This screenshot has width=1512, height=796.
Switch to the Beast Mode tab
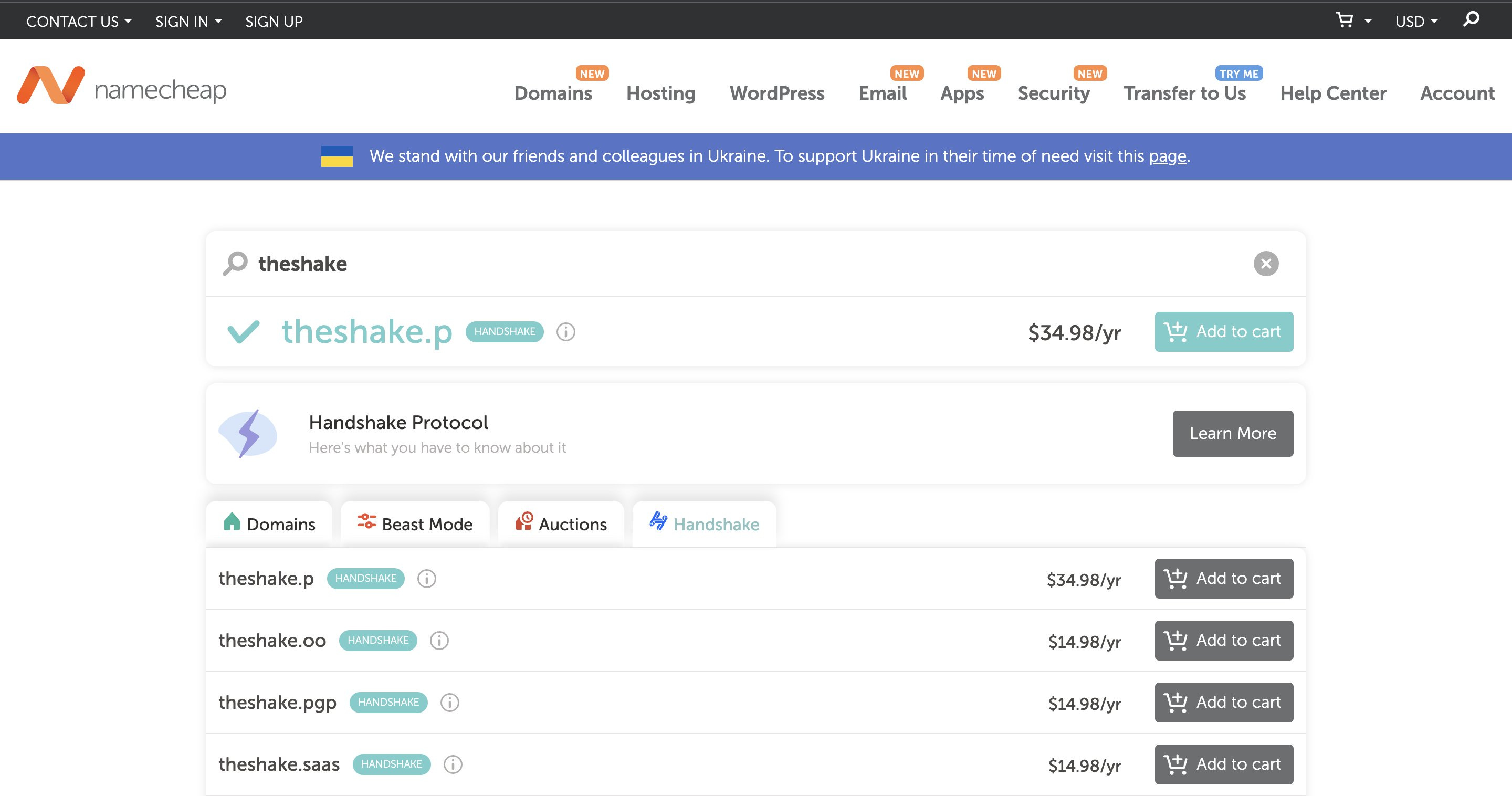click(x=415, y=523)
